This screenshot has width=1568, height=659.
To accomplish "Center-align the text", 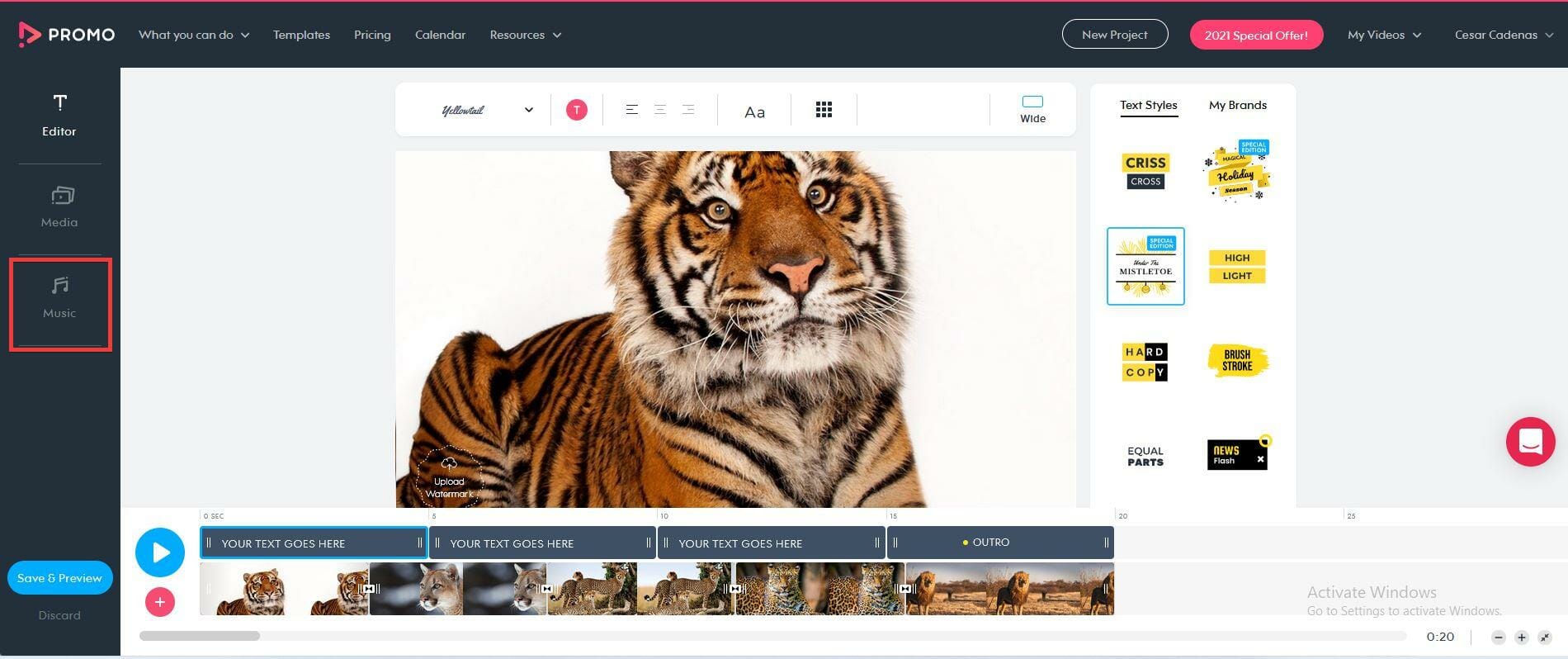I will (659, 110).
